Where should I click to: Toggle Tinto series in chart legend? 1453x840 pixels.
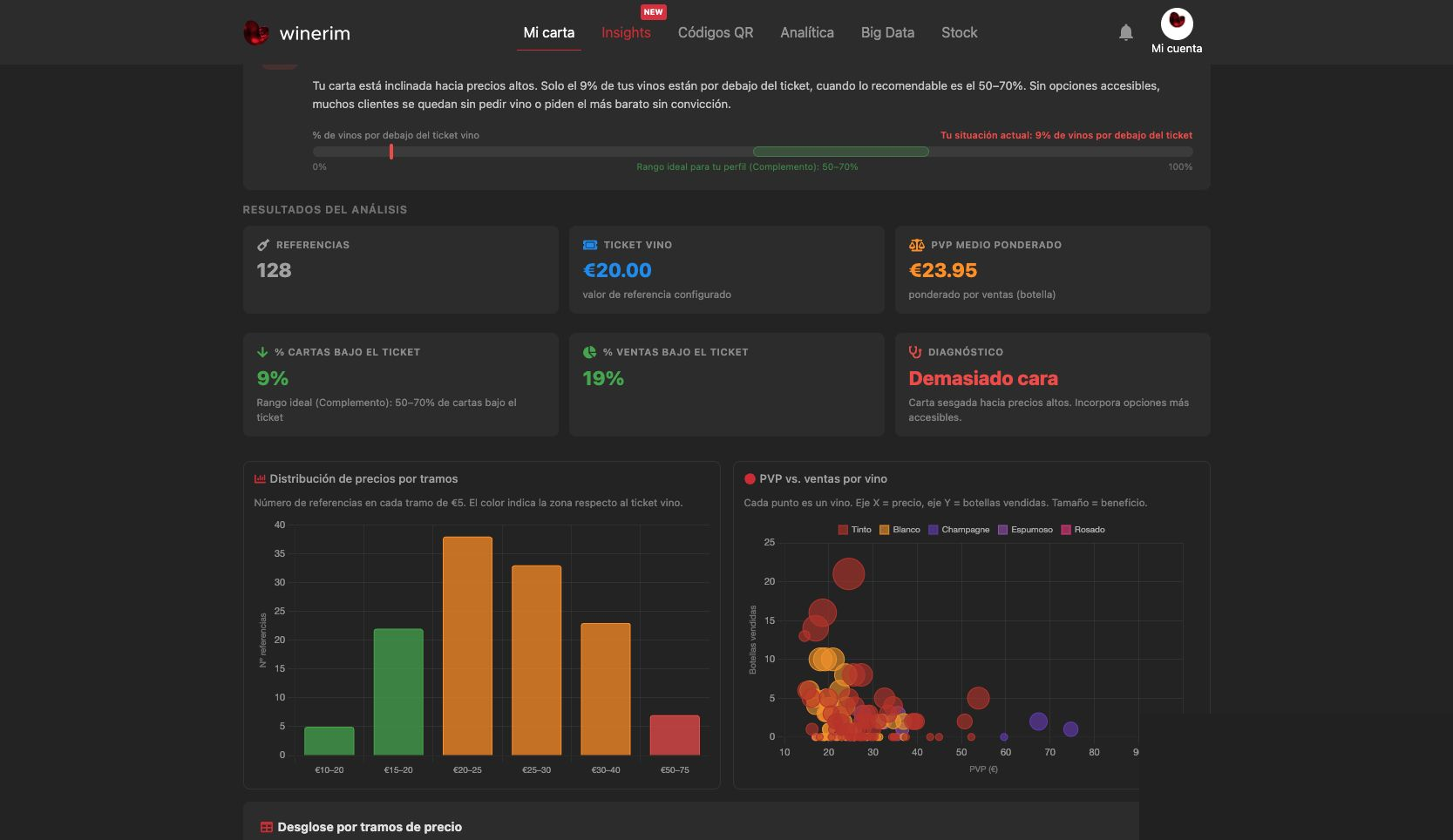point(854,530)
